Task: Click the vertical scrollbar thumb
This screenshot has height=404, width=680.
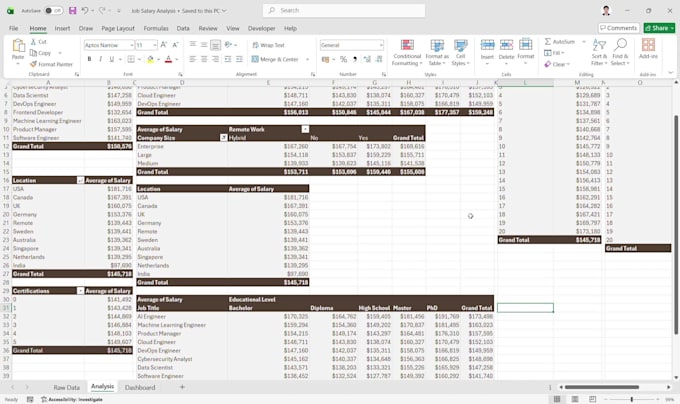Action: click(675, 225)
